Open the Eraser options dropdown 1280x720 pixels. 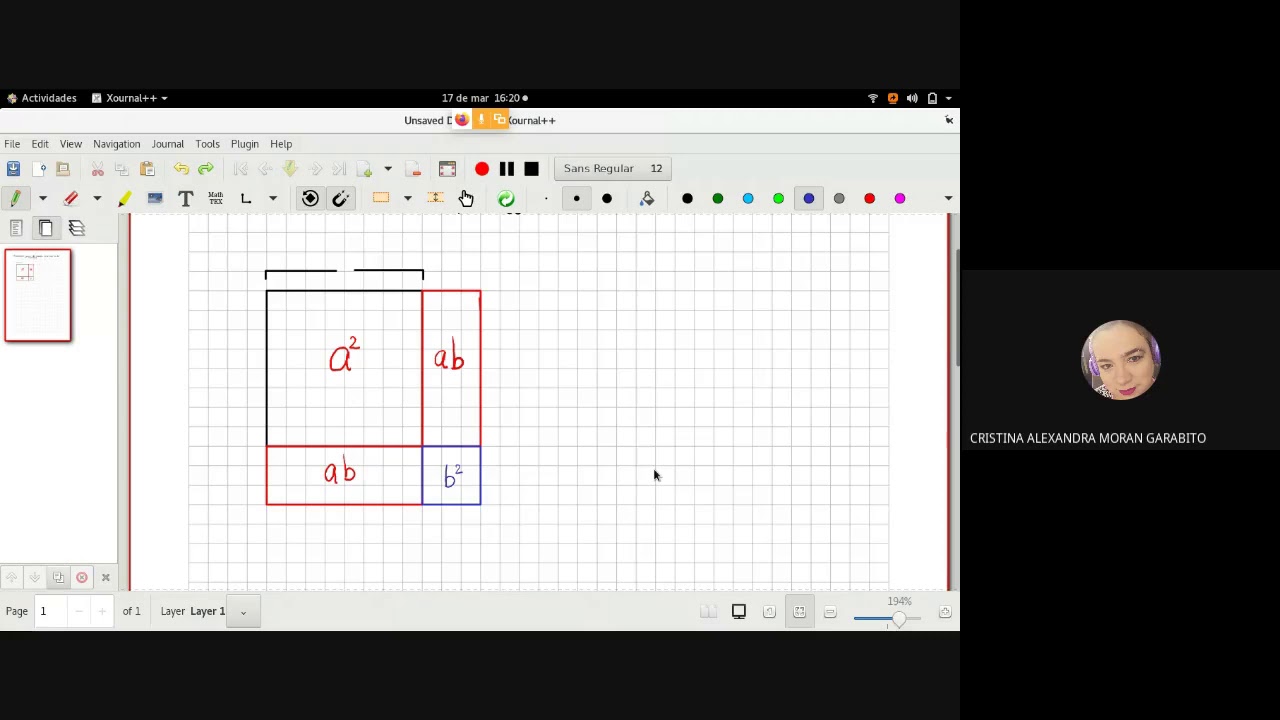coord(97,198)
